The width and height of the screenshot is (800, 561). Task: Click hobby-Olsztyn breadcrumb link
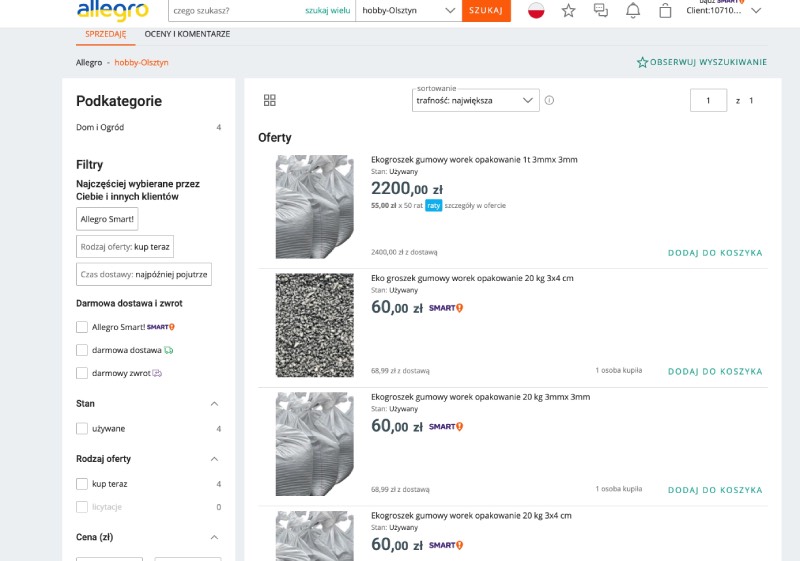[x=141, y=63]
